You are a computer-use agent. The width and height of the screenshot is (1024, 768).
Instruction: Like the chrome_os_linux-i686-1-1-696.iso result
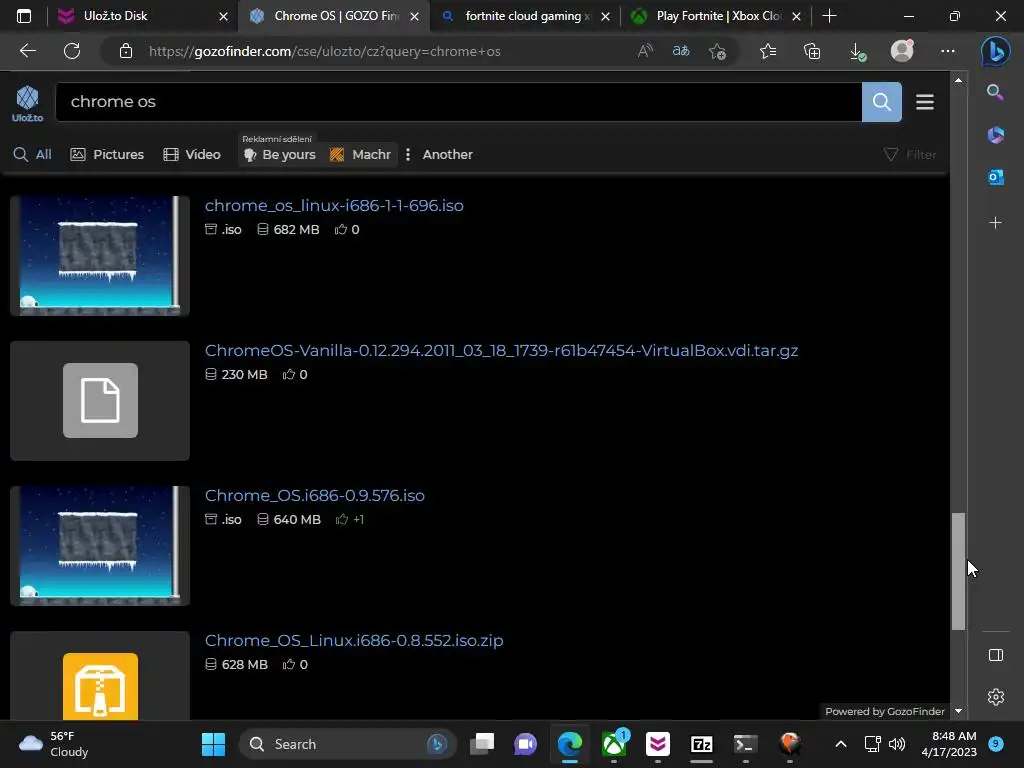tap(340, 229)
